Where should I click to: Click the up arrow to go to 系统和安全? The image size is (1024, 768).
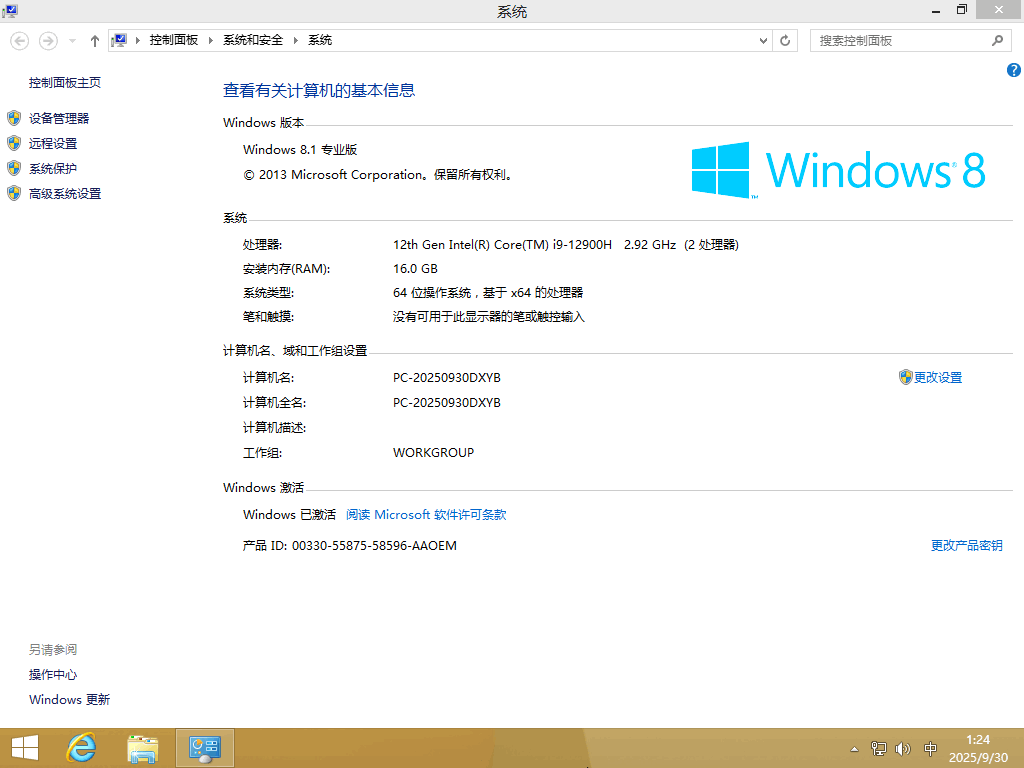(95, 40)
